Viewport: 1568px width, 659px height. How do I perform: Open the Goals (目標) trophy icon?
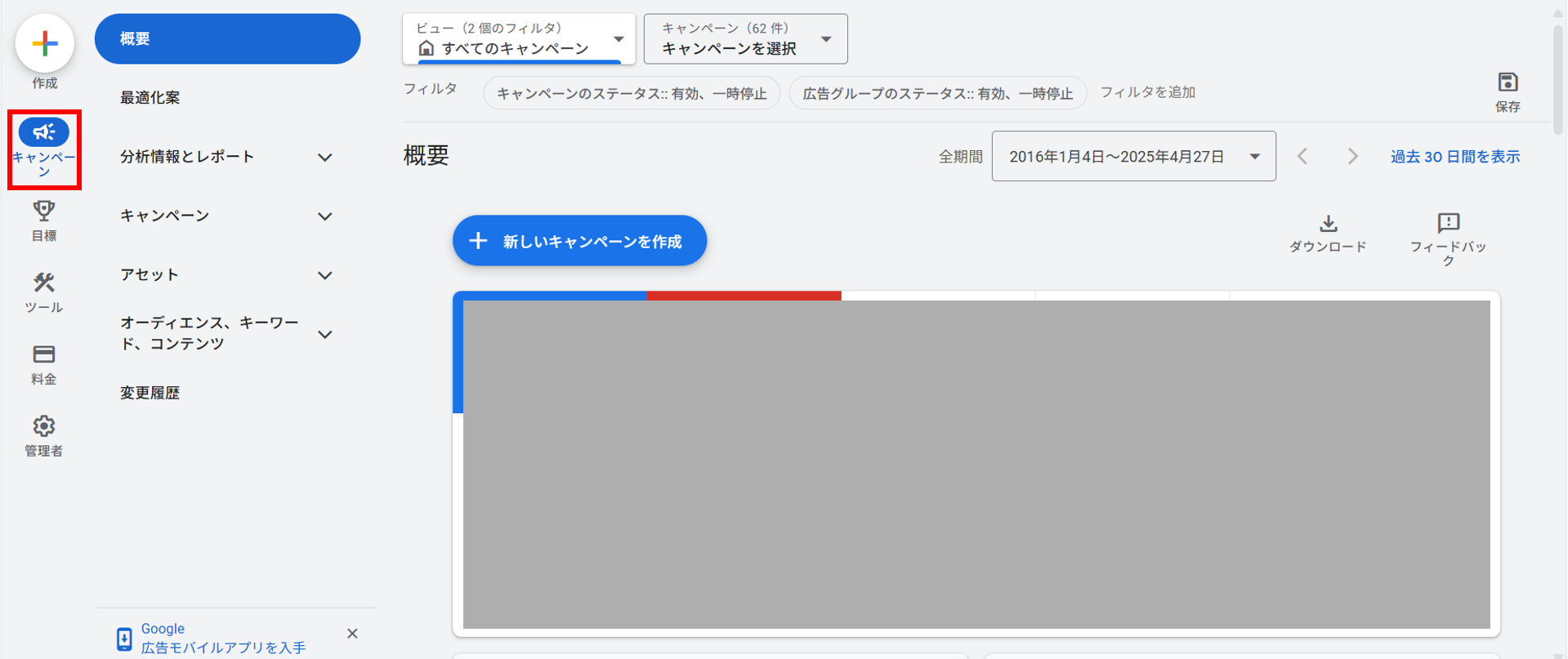pyautogui.click(x=44, y=211)
